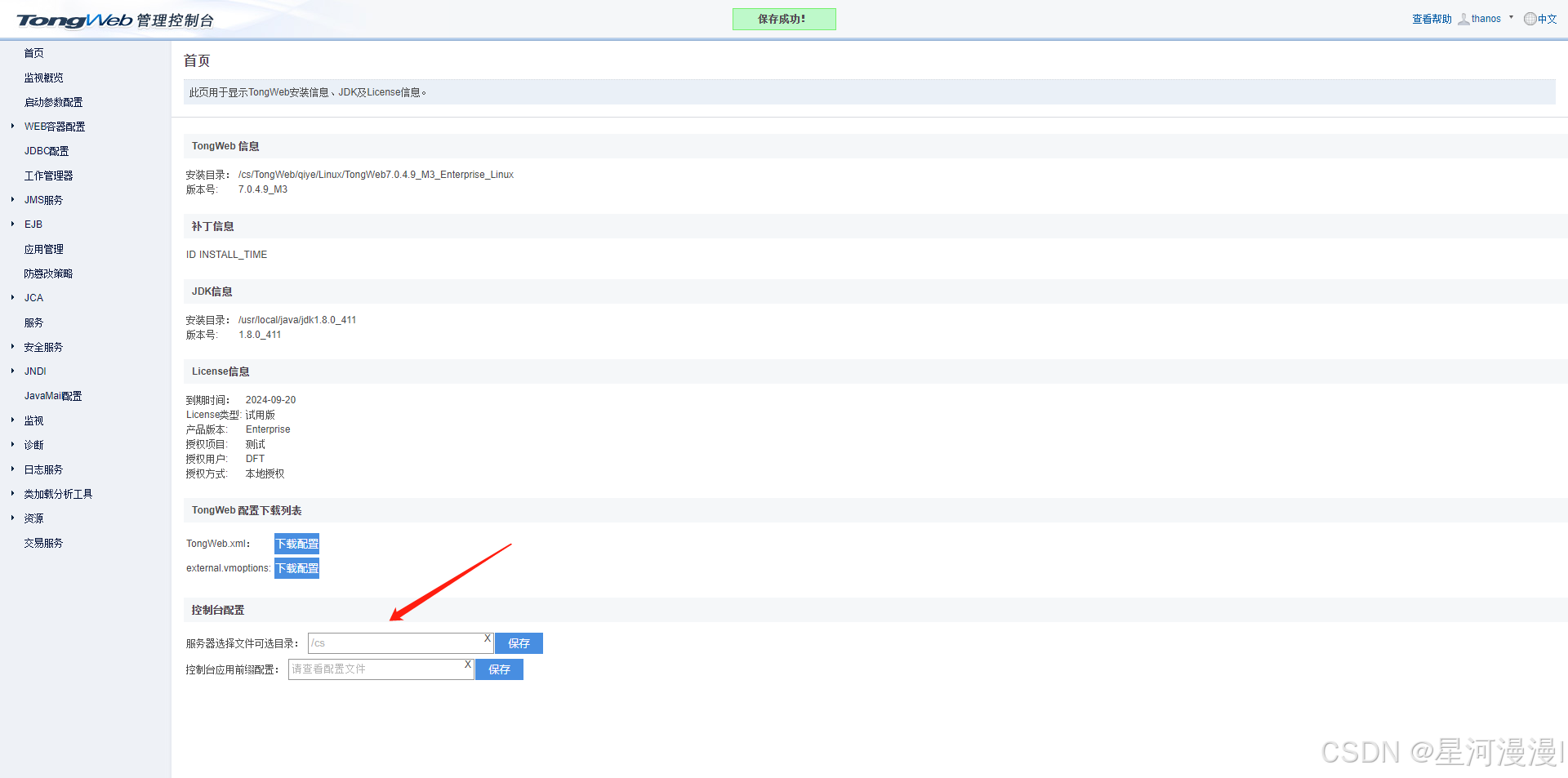Expand the WEB容器配置 tree arrow

(x=12, y=126)
